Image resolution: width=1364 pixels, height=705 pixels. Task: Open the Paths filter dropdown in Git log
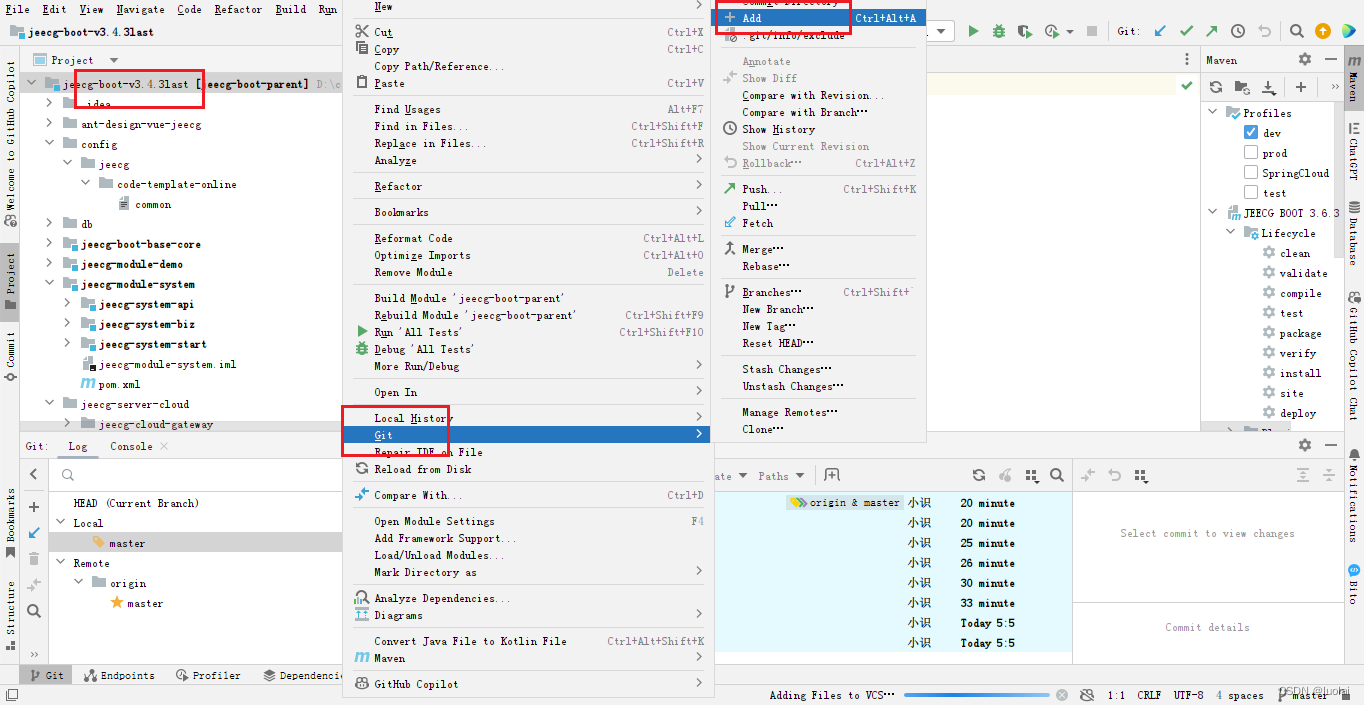point(780,475)
